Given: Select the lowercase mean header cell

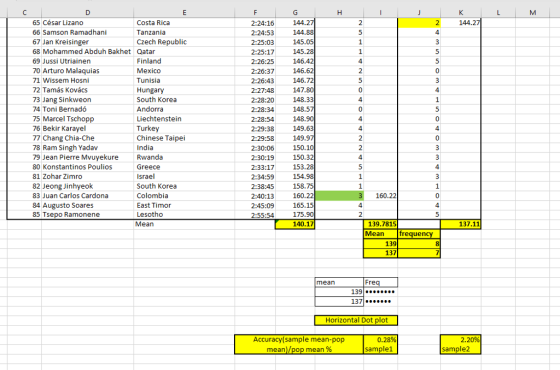Looking at the screenshot, I should [339, 282].
